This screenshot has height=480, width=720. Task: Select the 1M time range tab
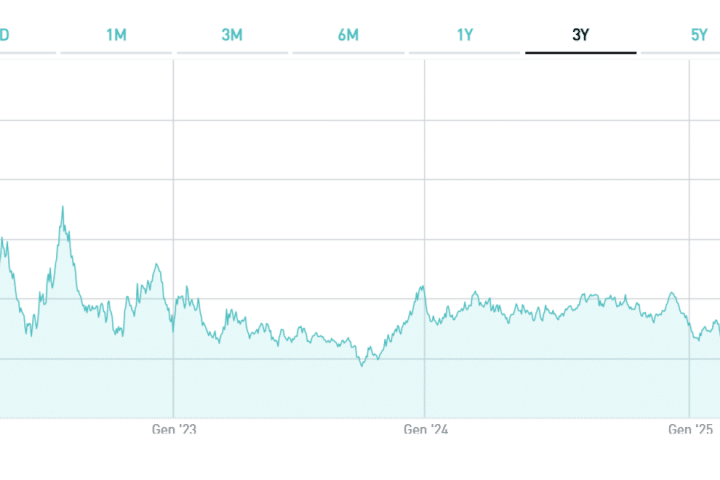116,35
